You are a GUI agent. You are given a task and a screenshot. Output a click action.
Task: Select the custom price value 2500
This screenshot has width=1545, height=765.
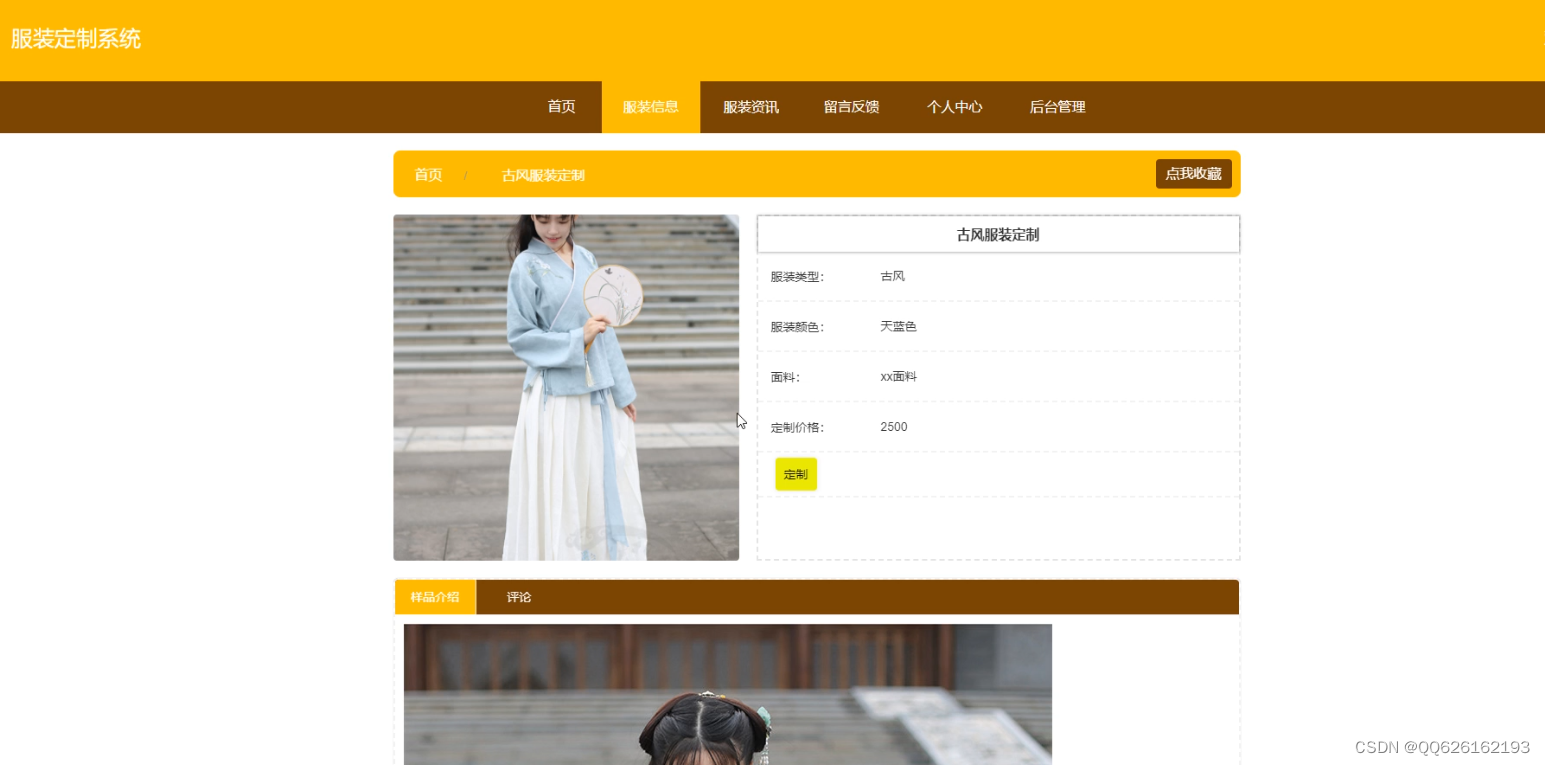pyautogui.click(x=894, y=427)
